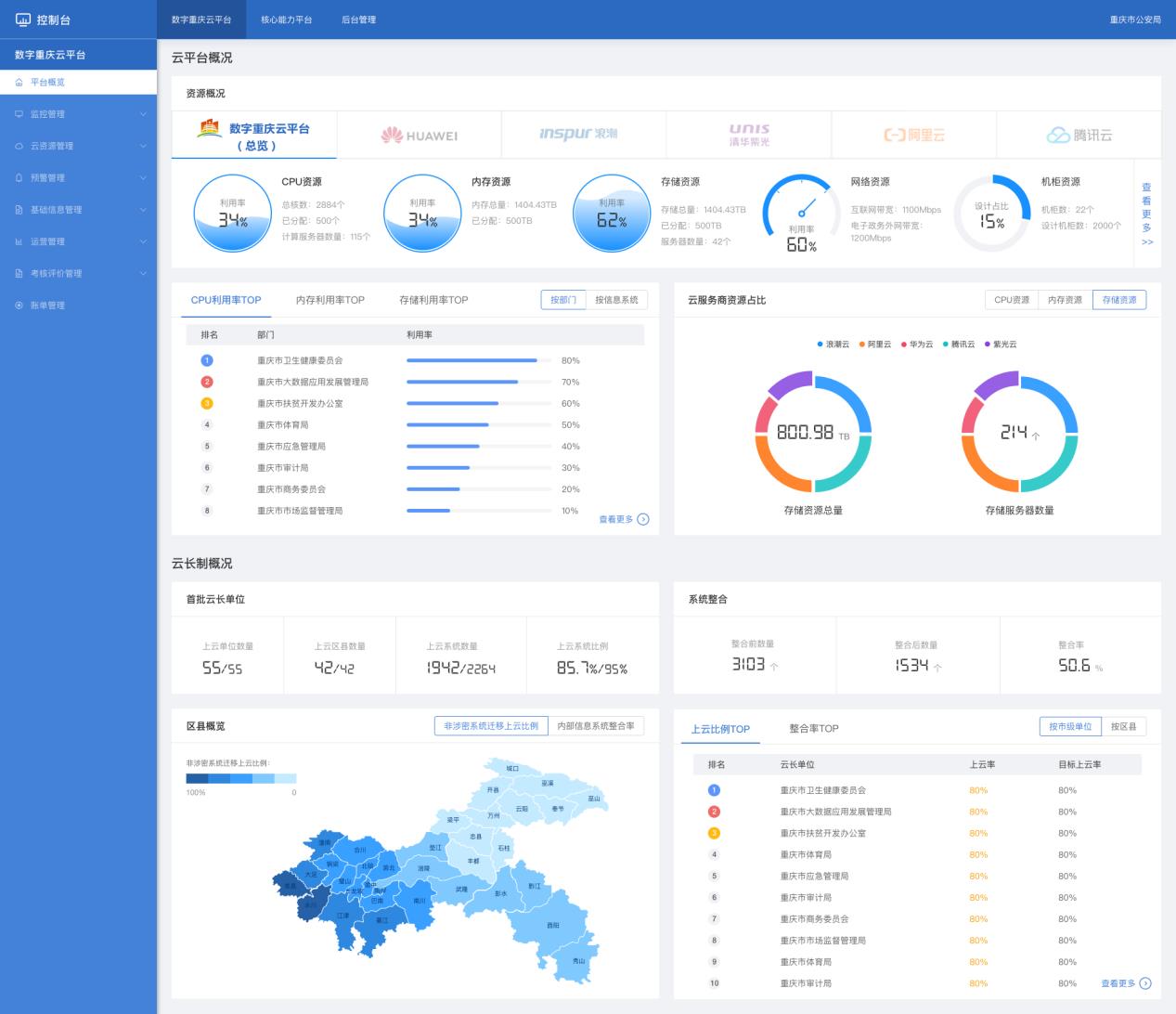Toggle ranking to 按部门
The height and width of the screenshot is (1014, 1176).
click(563, 300)
